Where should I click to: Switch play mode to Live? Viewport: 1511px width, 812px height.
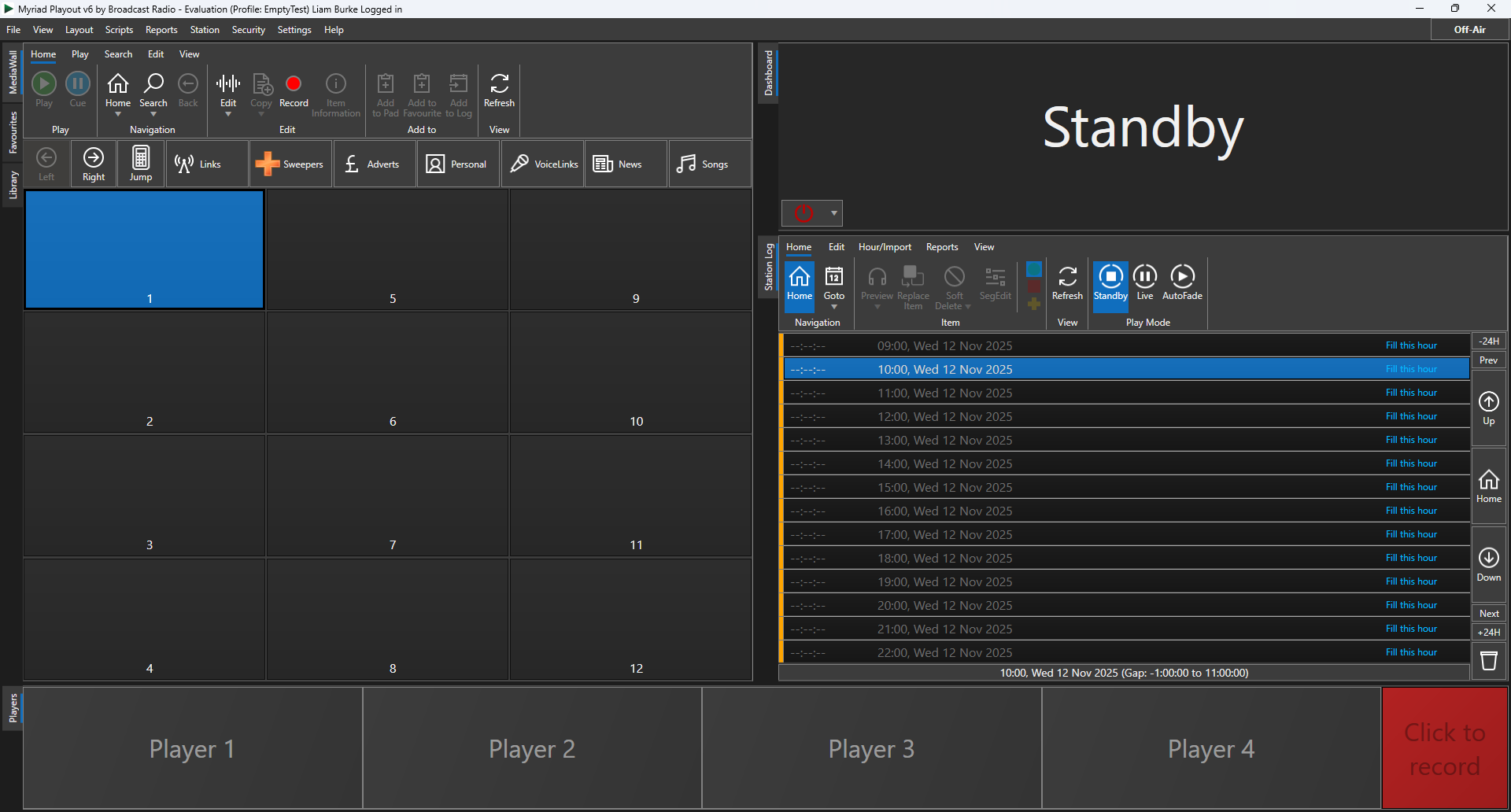coord(1144,277)
